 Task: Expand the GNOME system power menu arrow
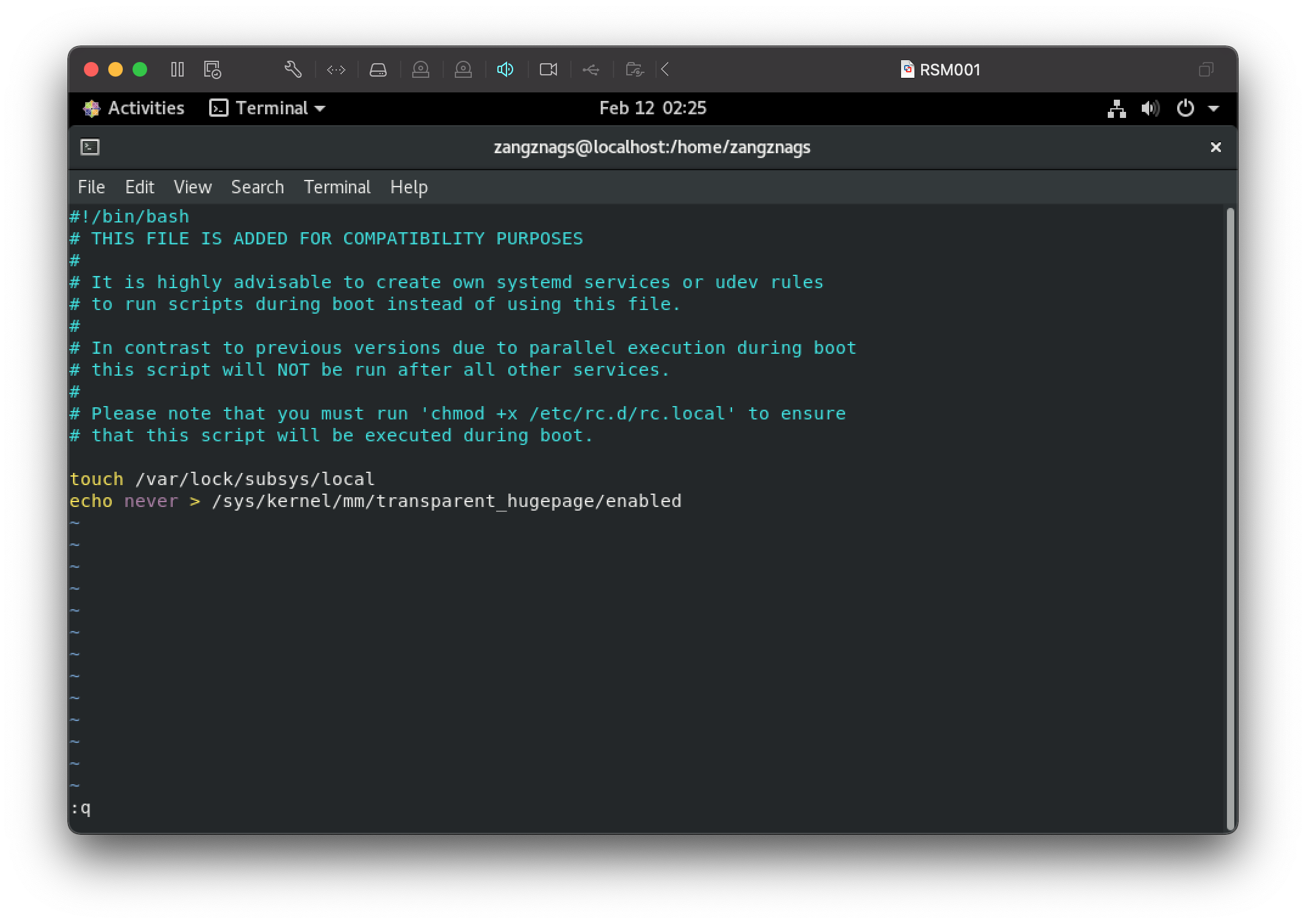click(x=1214, y=109)
